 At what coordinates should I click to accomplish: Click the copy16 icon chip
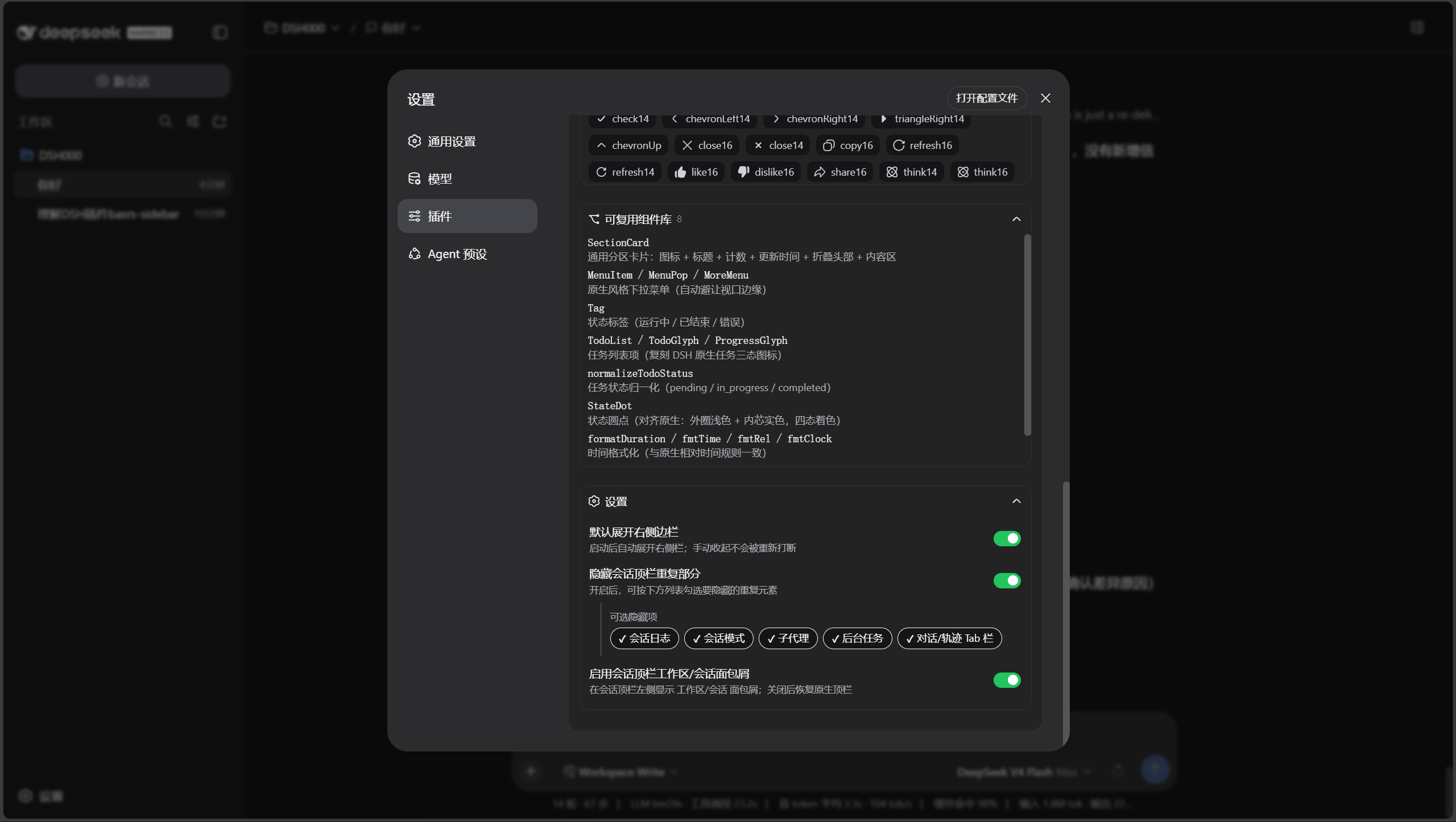click(848, 146)
